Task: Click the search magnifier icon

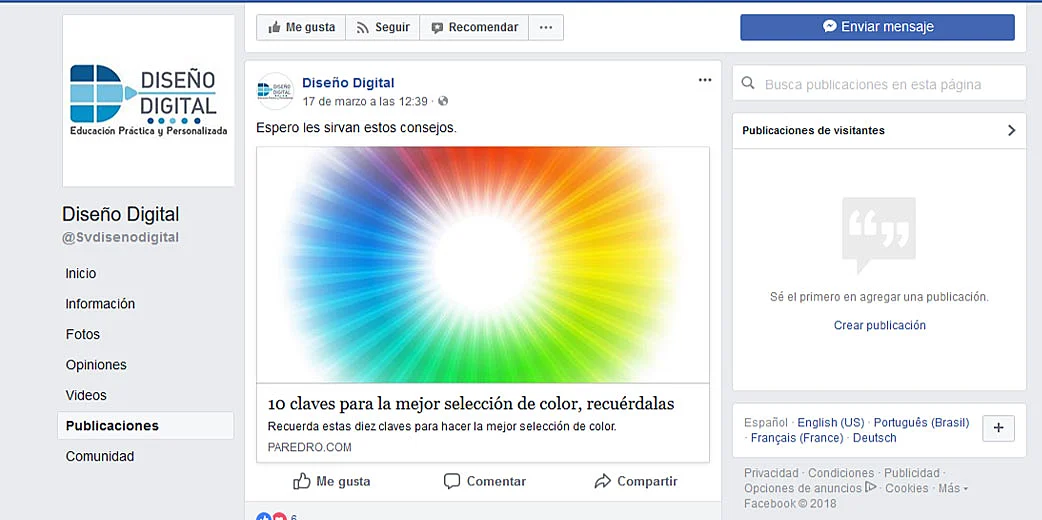Action: pos(748,84)
